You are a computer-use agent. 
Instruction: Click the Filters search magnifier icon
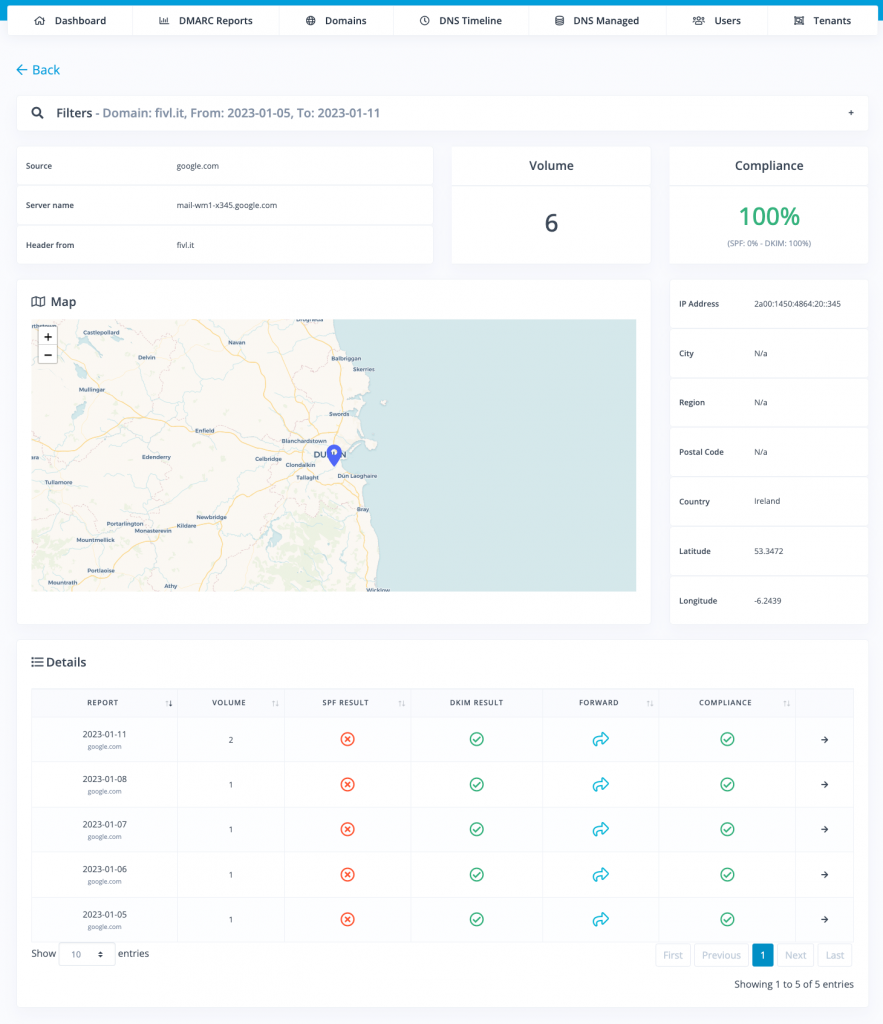click(38, 113)
